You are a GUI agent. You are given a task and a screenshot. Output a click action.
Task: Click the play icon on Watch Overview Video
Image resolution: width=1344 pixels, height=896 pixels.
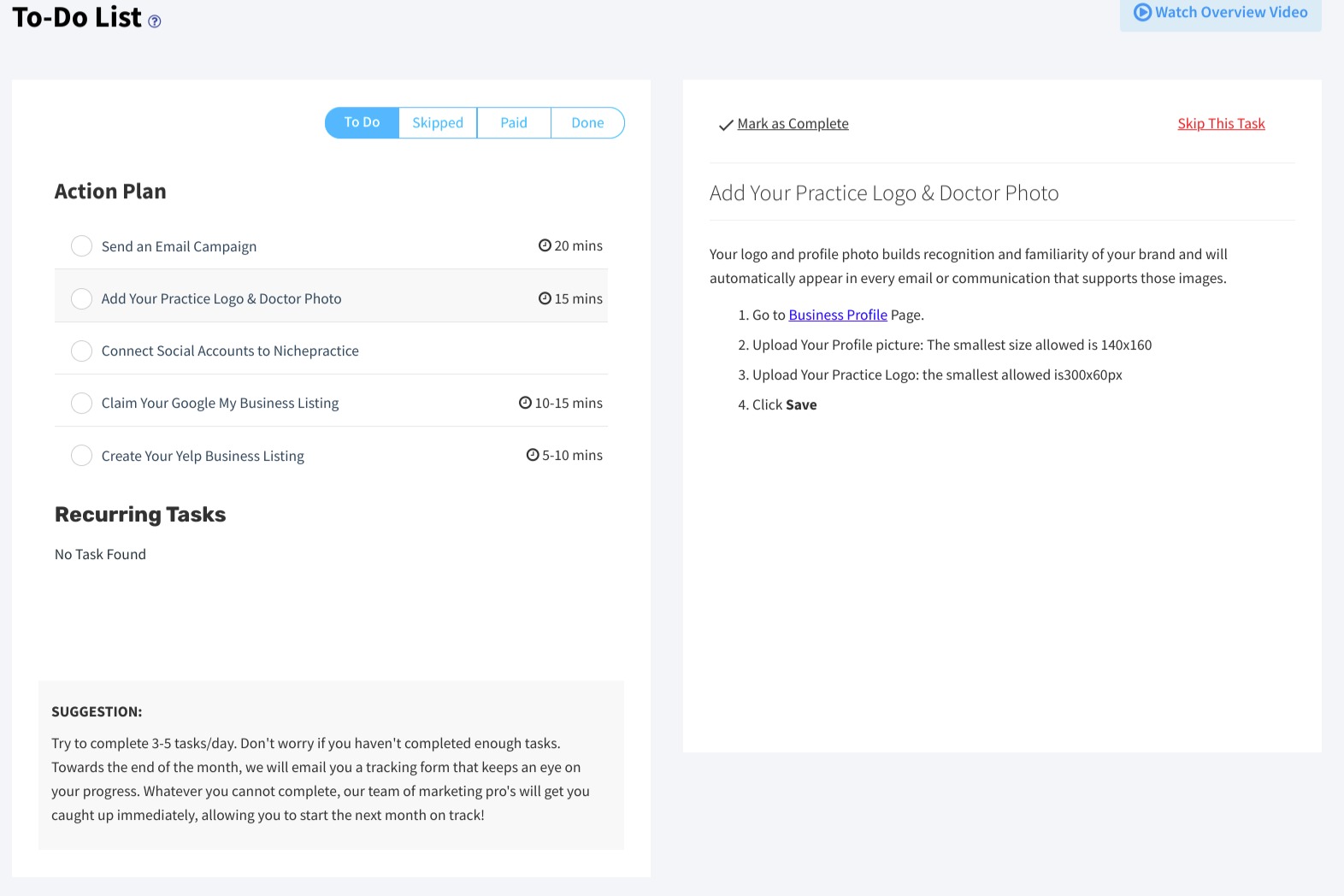coord(1142,12)
